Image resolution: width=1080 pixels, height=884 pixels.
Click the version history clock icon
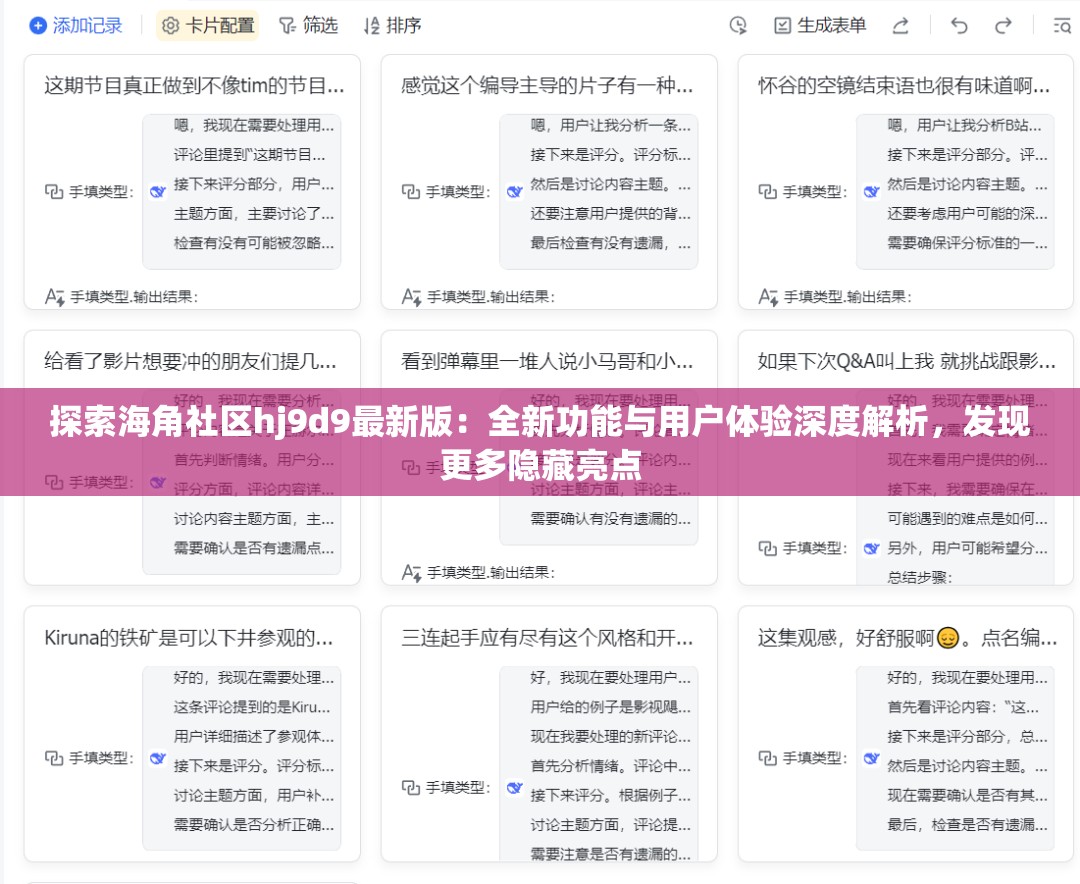click(738, 26)
